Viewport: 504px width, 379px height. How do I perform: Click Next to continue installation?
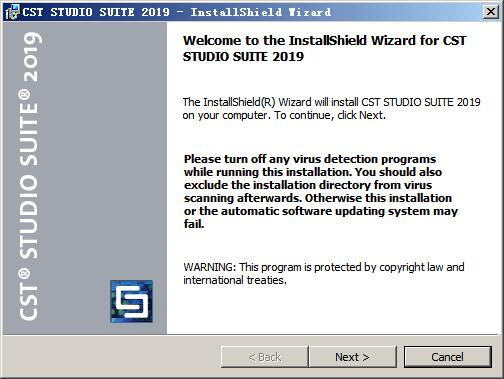353,357
